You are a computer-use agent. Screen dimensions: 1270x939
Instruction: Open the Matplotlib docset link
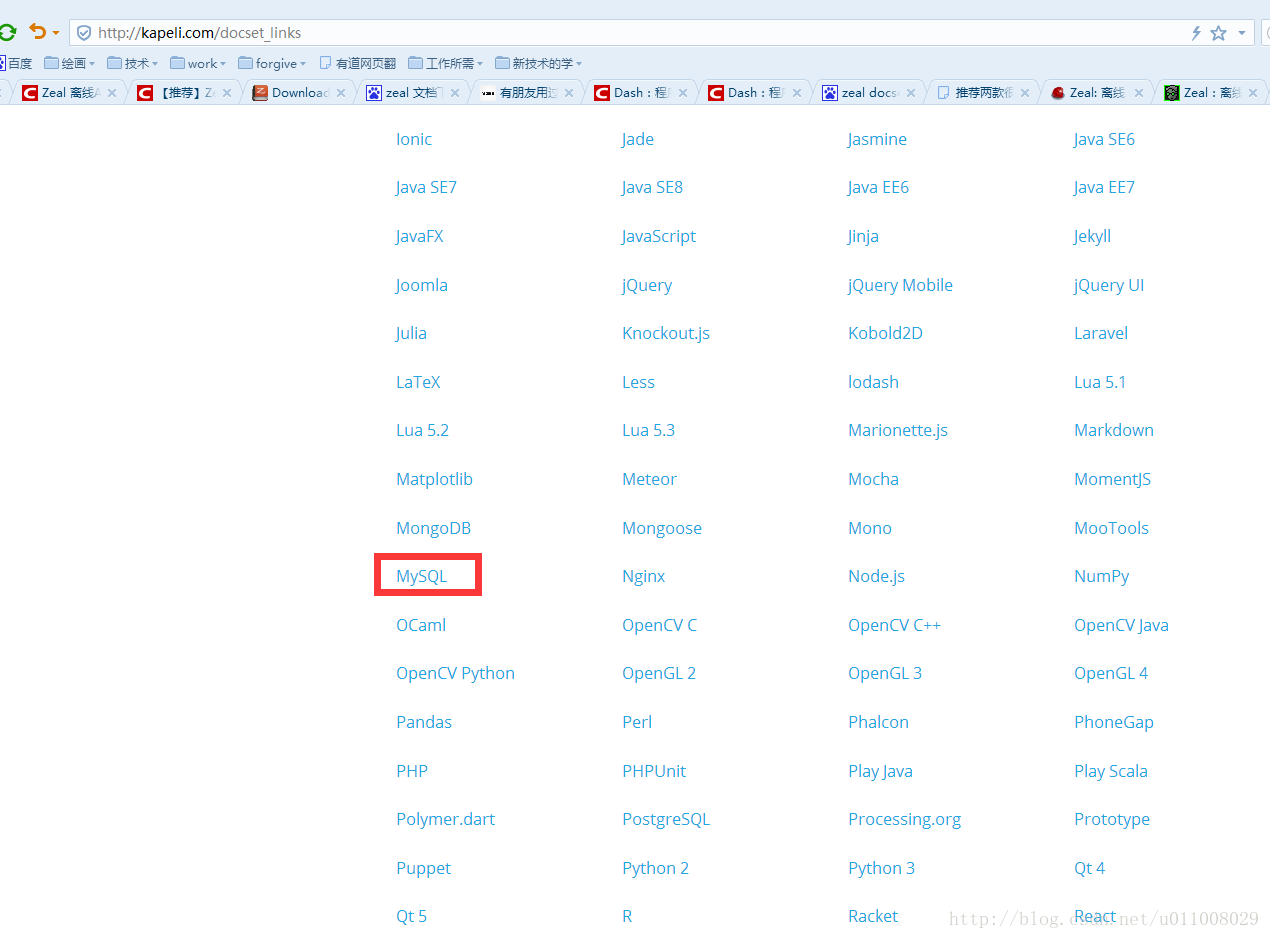(x=434, y=479)
